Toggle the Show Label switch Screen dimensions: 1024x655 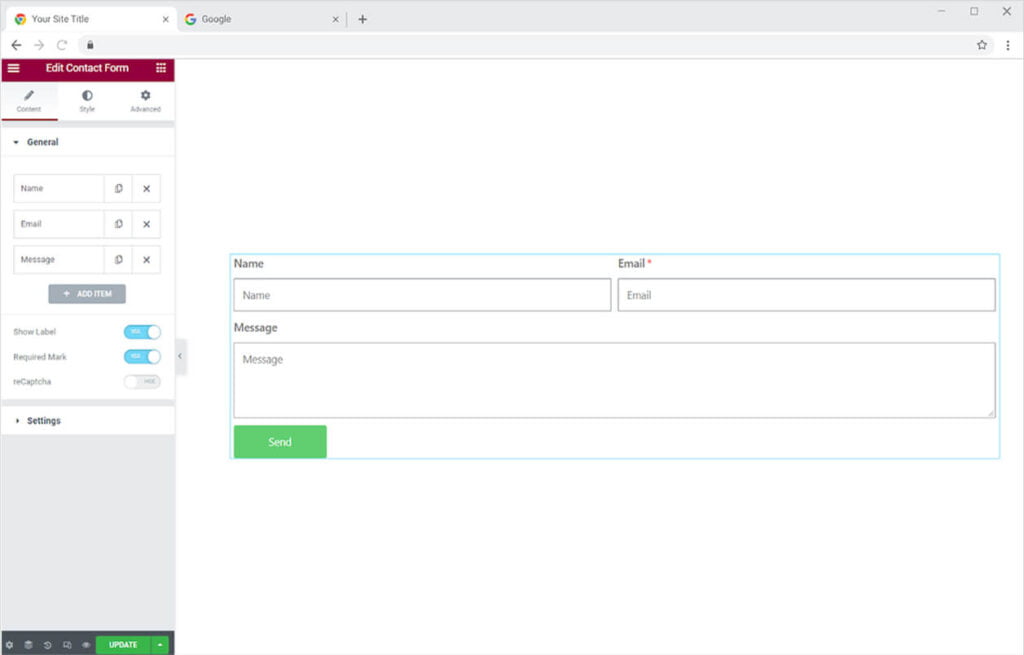click(142, 332)
